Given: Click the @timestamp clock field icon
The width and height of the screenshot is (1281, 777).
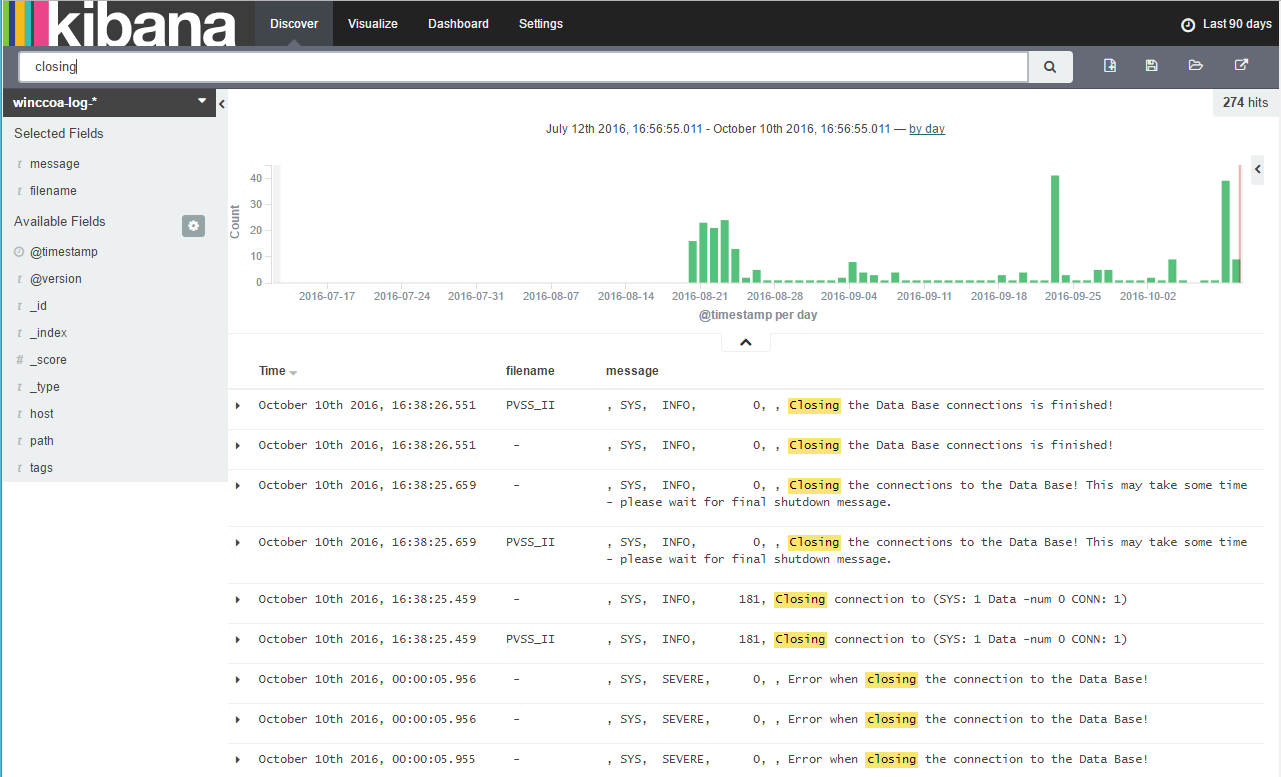Looking at the screenshot, I should [19, 252].
